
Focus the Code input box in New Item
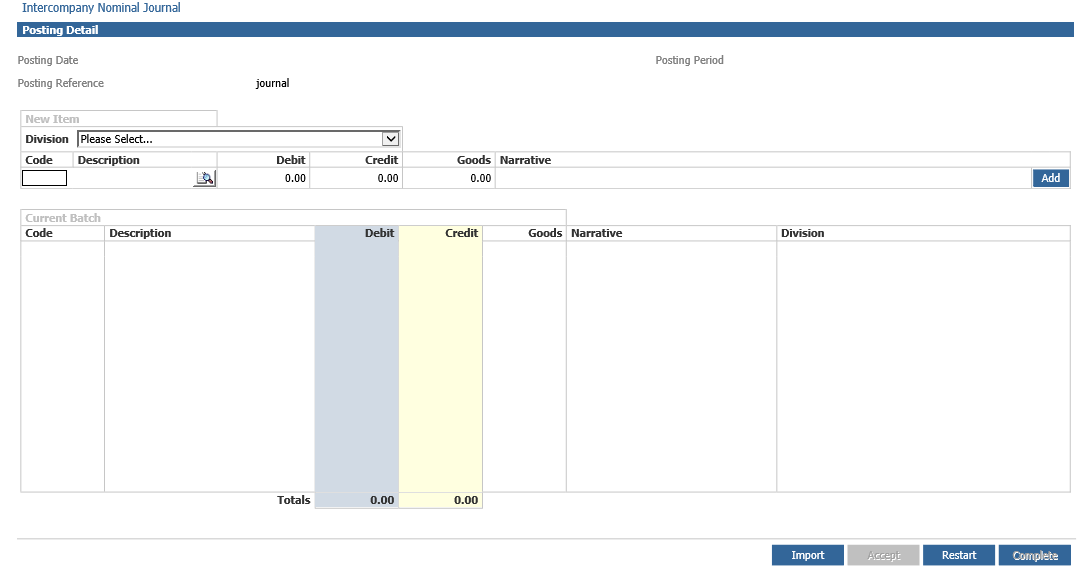point(44,178)
